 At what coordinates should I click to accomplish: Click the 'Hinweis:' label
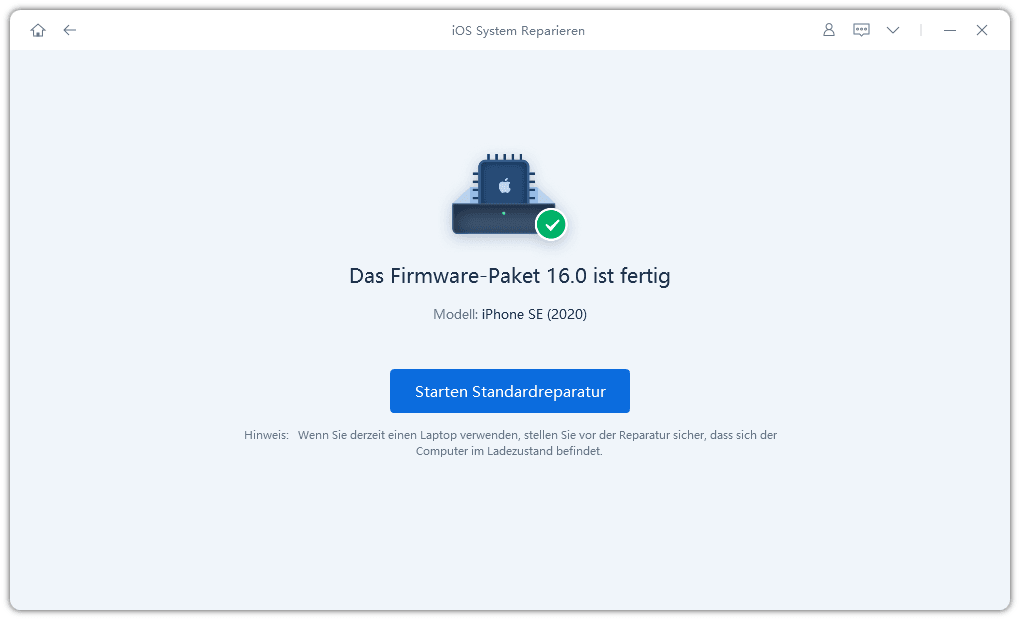266,435
